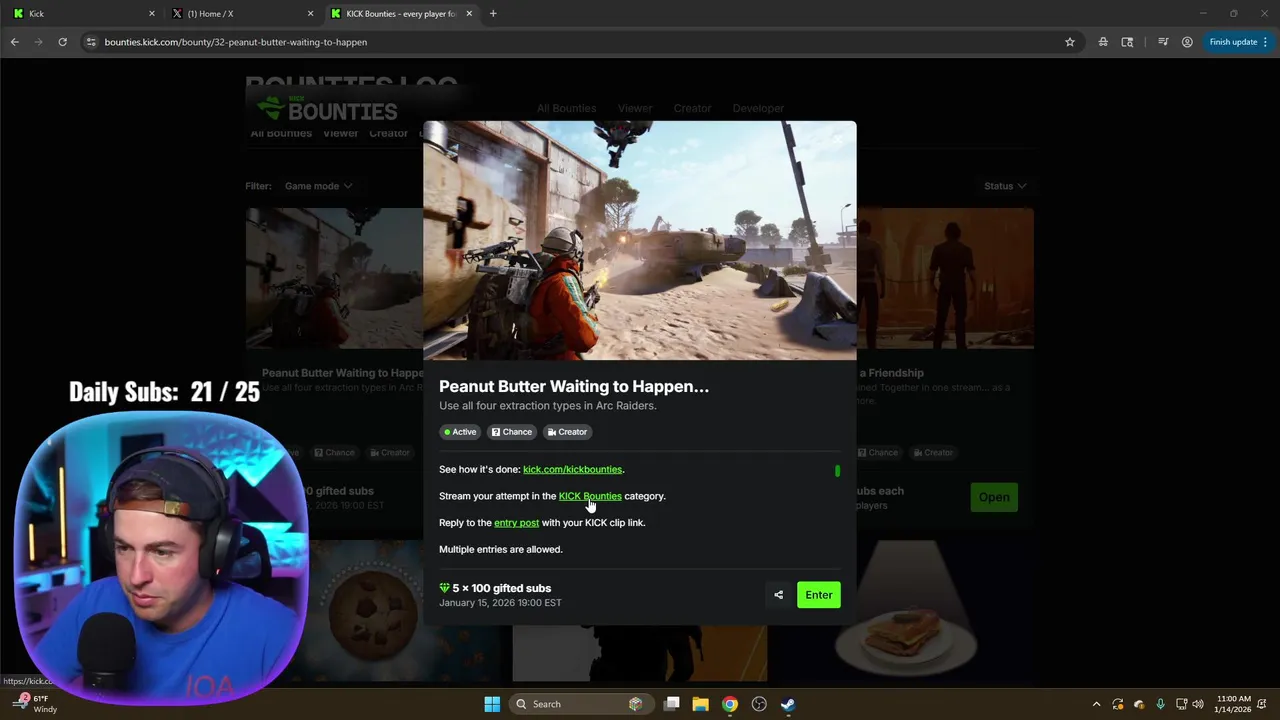
Task: Select the Active status tag
Action: [x=460, y=432]
